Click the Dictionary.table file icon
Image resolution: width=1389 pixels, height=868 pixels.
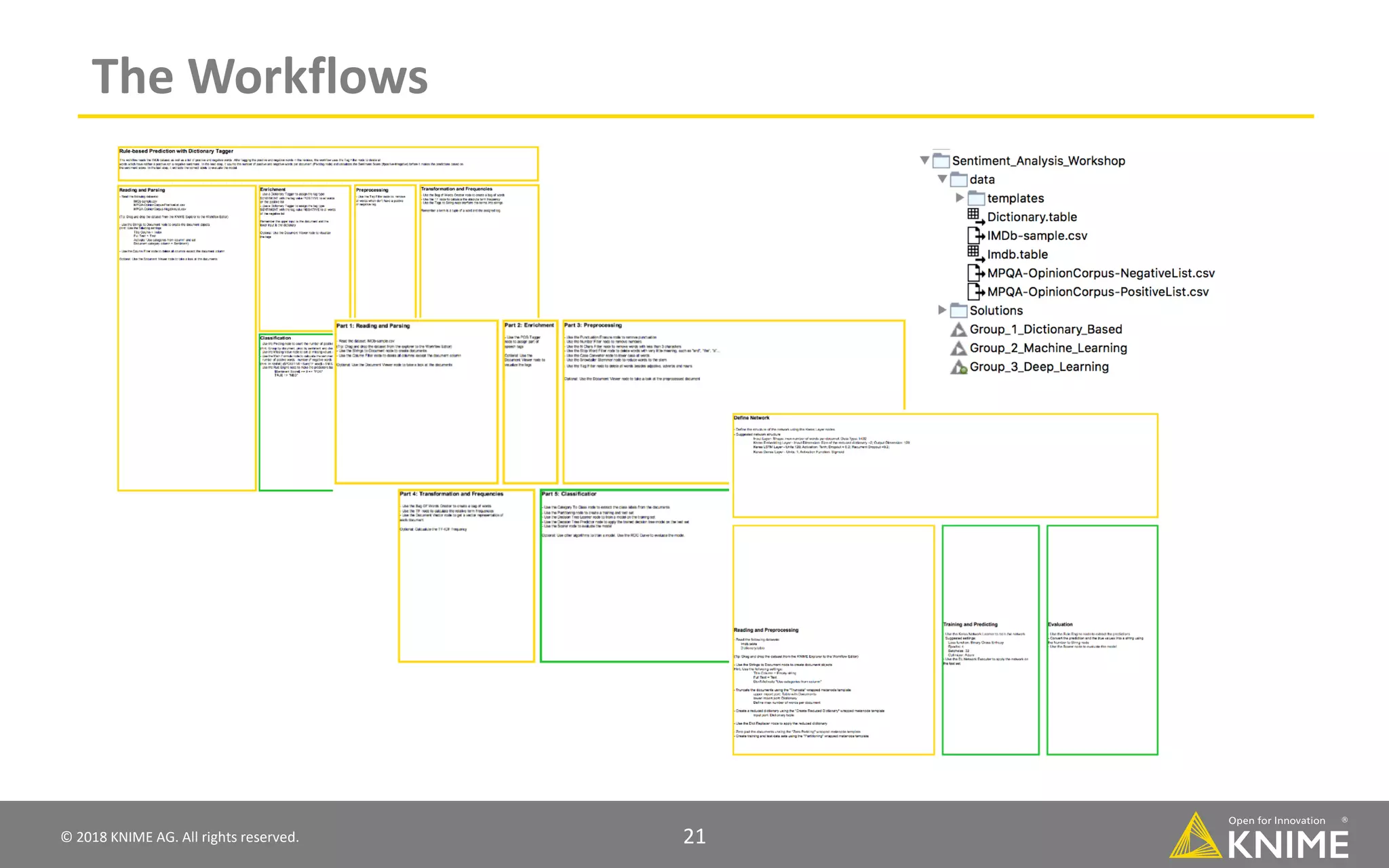coord(975,216)
